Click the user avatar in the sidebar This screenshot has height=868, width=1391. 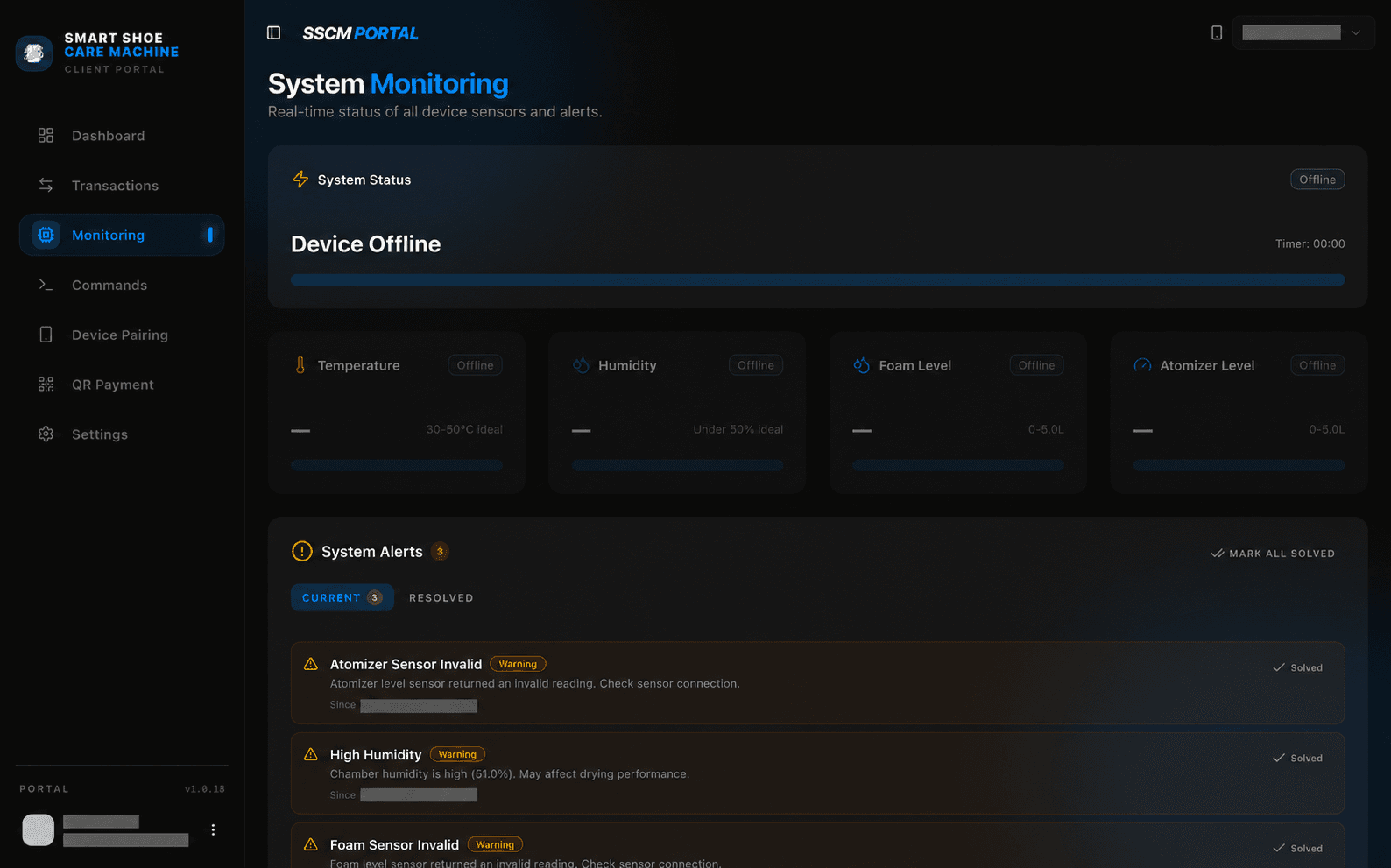click(38, 829)
